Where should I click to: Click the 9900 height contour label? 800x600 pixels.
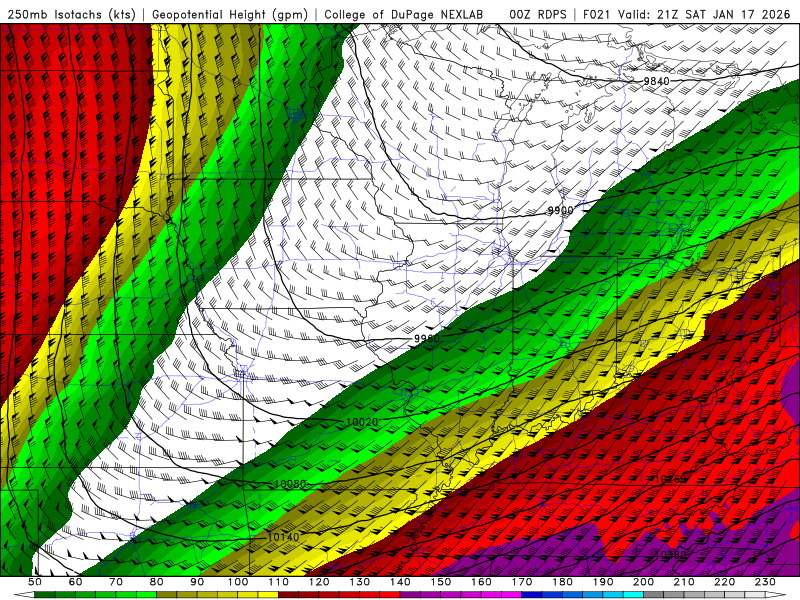(560, 210)
